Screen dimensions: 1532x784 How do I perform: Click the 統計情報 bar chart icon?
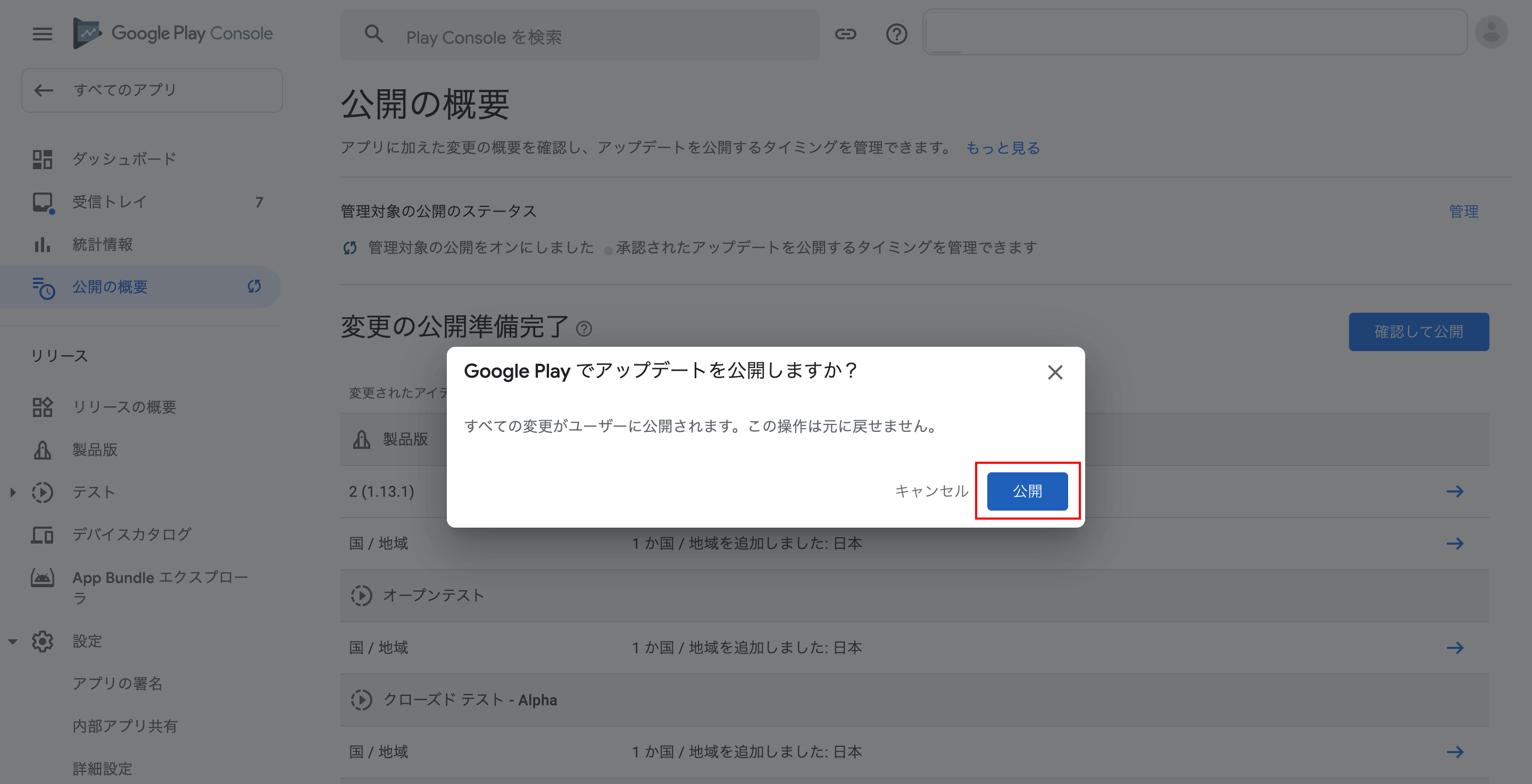tap(42, 245)
